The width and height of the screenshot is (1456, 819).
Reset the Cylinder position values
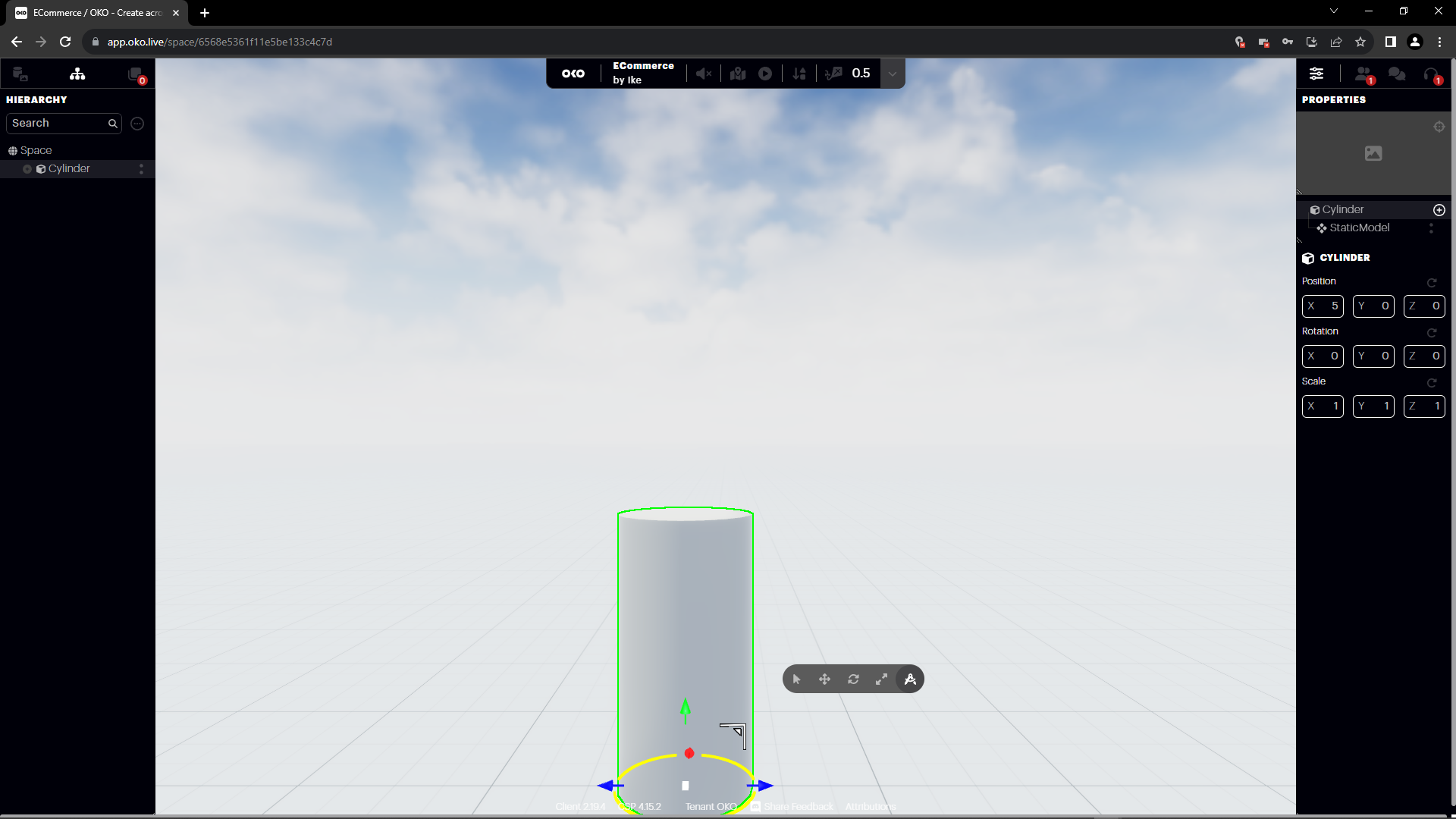click(1431, 282)
